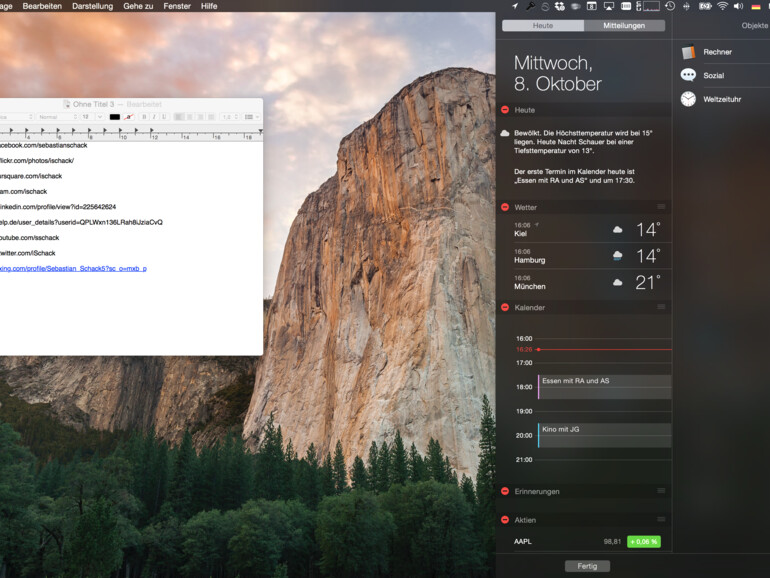The image size is (770, 578).
Task: Select right text alignment in TextEdit
Action: (x=200, y=117)
